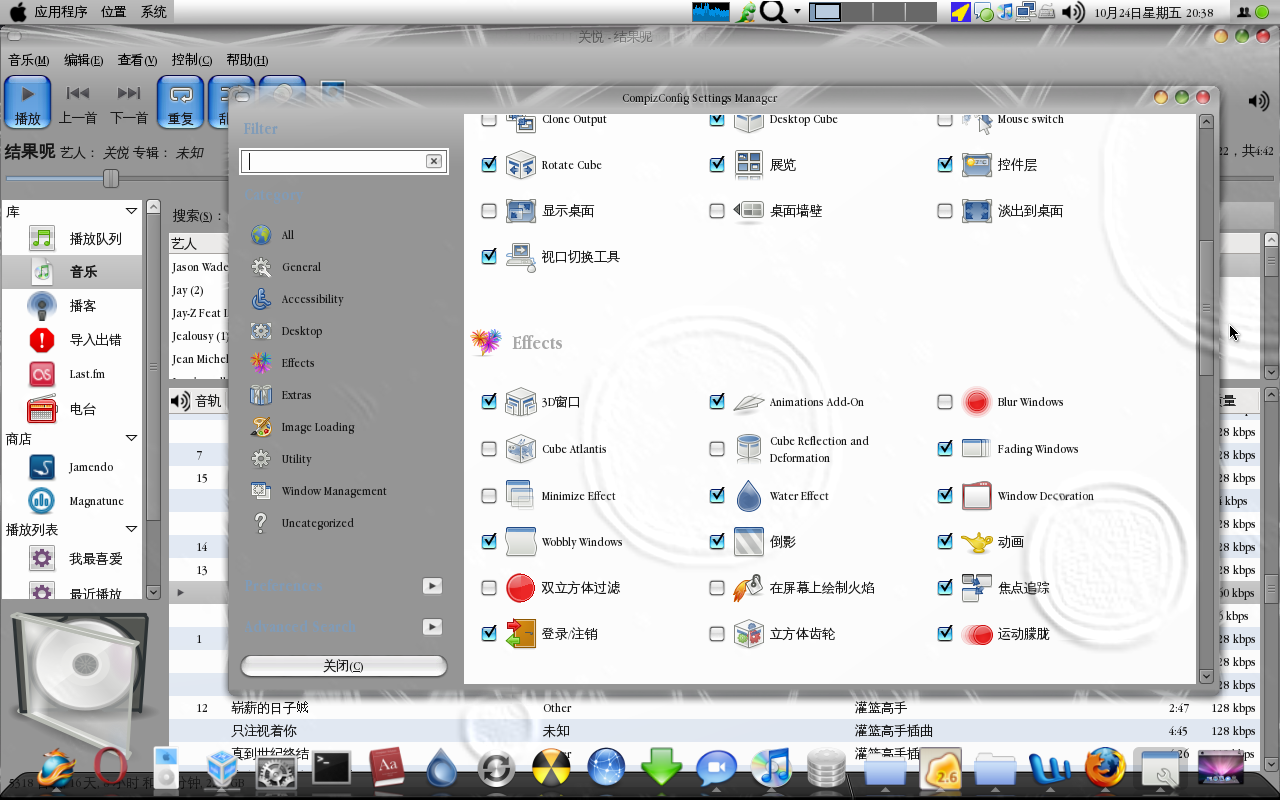Click the volume icon in top panel
The image size is (1280, 800).
click(x=1073, y=12)
